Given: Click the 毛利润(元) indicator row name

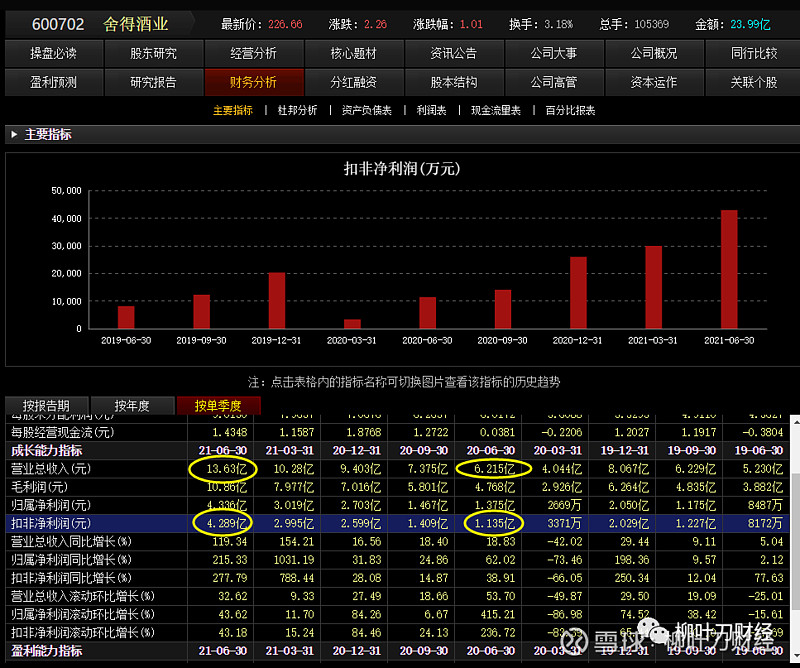Looking at the screenshot, I should pos(39,487).
